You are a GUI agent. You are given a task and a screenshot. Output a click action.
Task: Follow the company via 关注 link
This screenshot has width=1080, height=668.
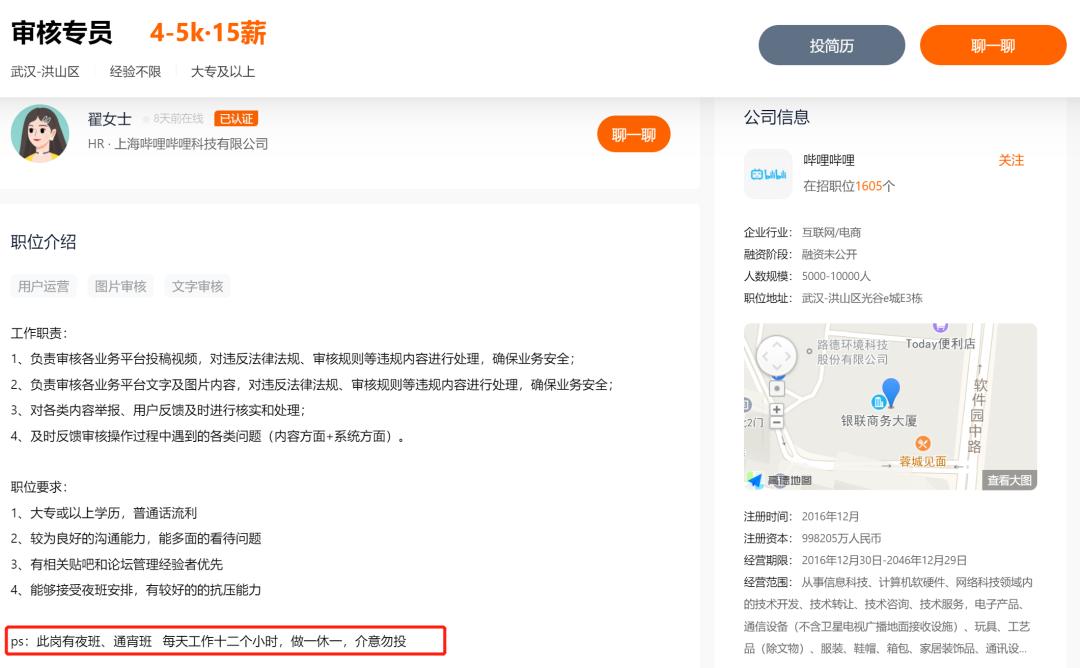[1011, 160]
